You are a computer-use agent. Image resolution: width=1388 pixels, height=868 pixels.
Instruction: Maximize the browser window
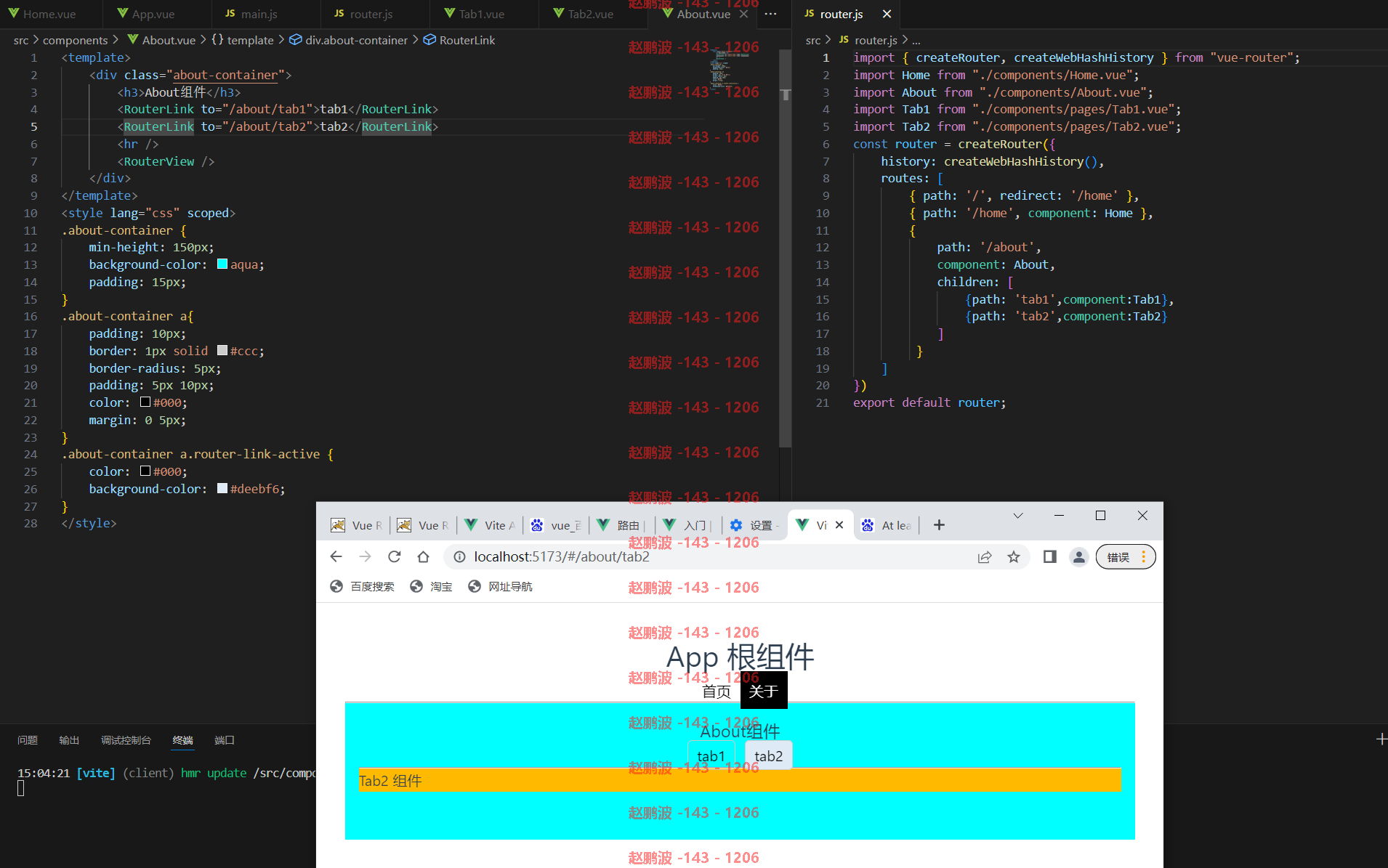coord(1100,516)
